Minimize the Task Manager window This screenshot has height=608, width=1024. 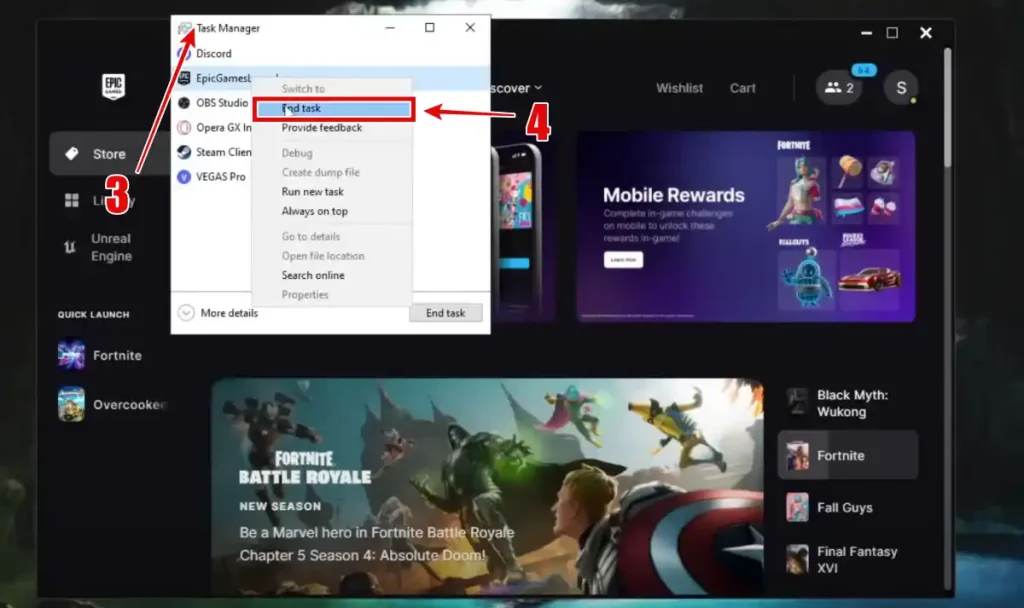[x=390, y=27]
